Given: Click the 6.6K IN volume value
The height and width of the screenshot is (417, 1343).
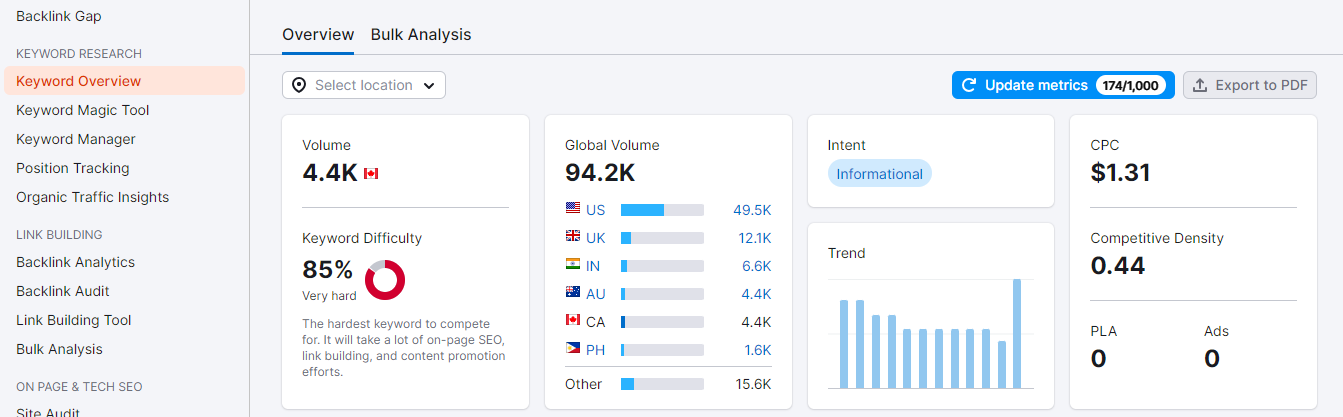Looking at the screenshot, I should (757, 266).
